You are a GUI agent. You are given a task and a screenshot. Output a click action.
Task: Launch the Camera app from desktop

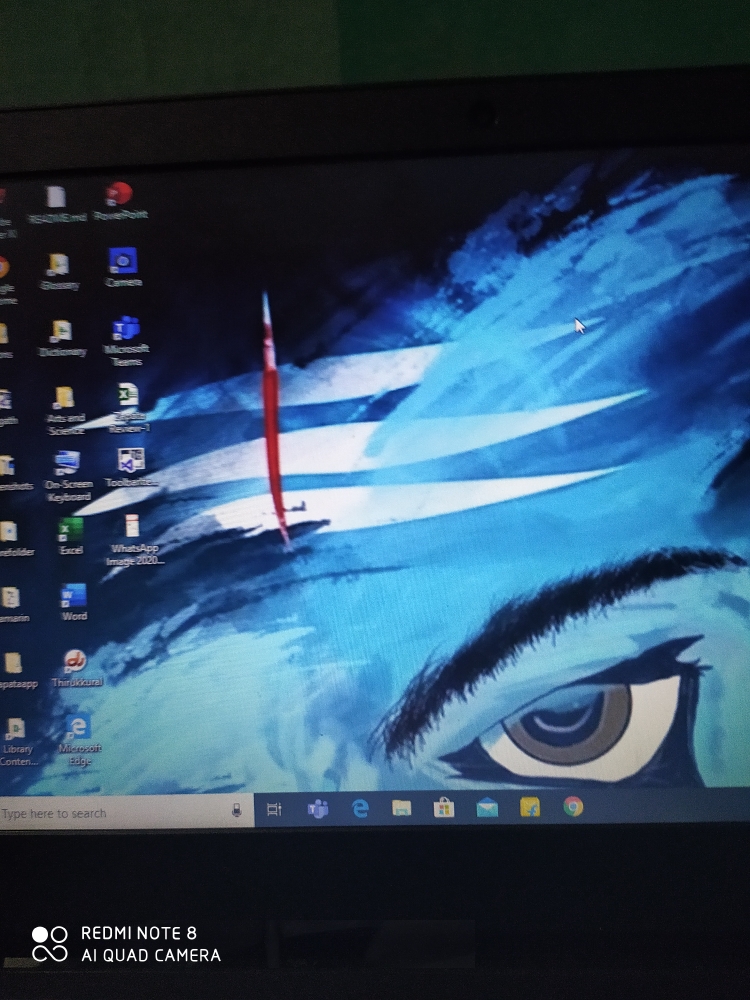click(x=122, y=262)
